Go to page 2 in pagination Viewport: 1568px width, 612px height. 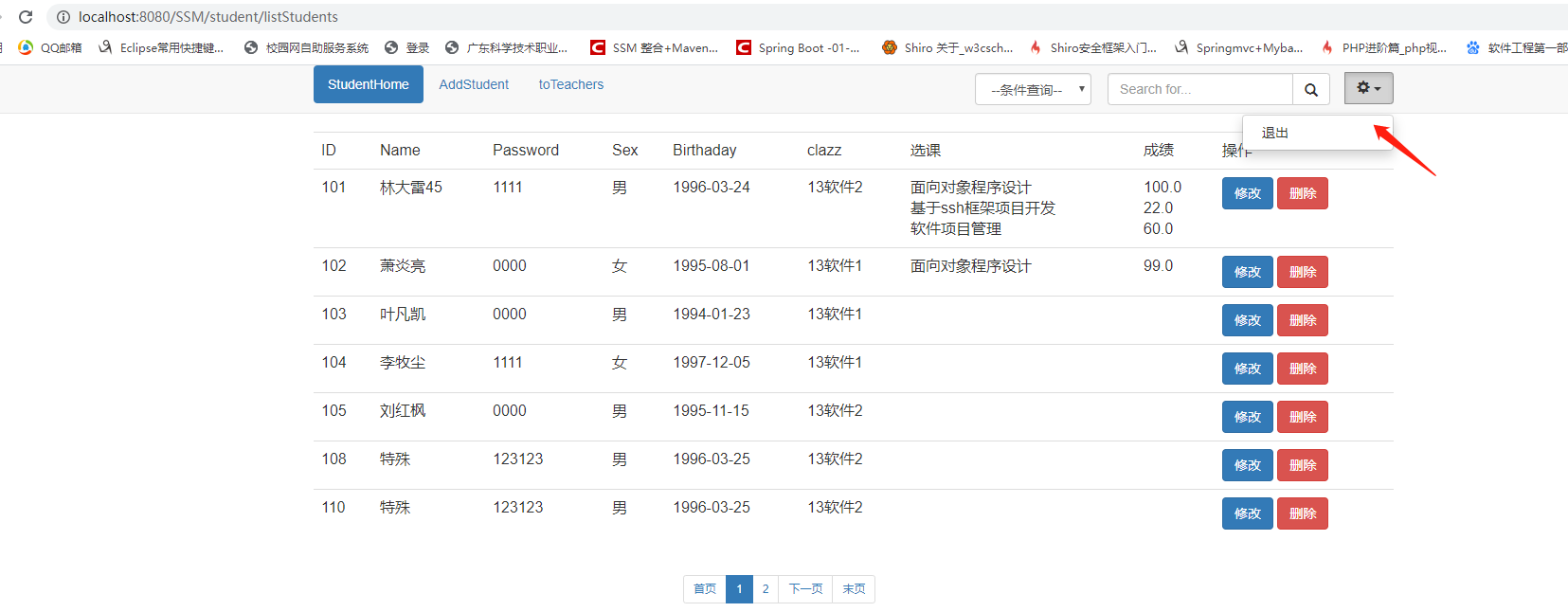click(x=766, y=589)
